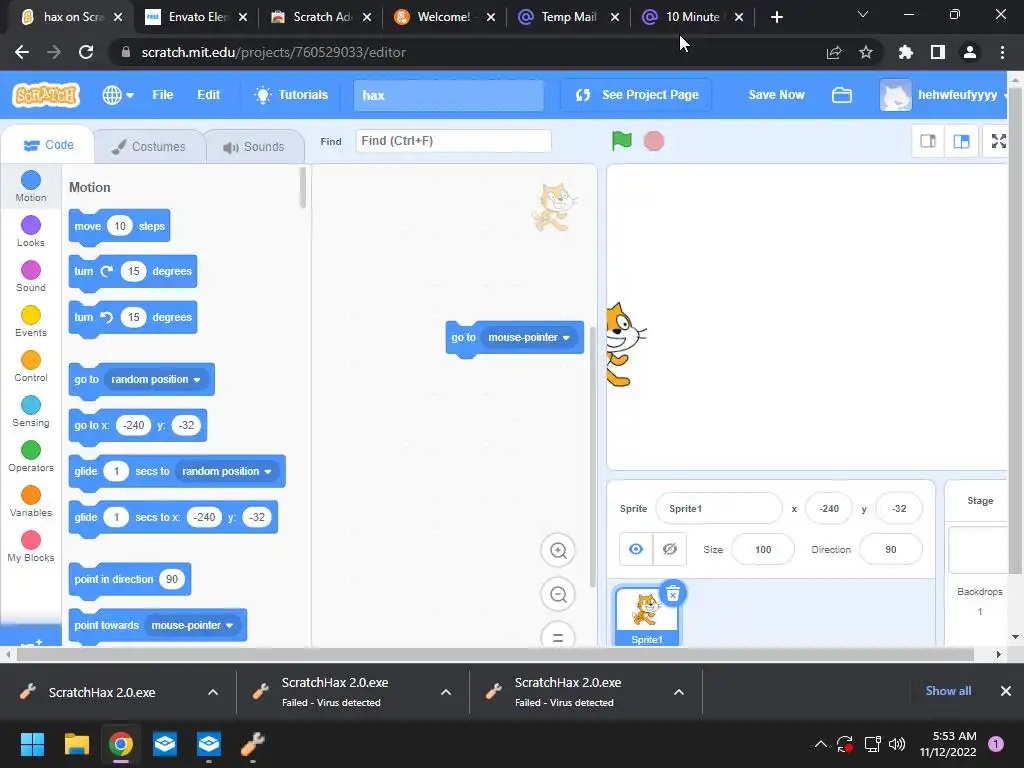
Task: Delete Sprite1 with trash icon
Action: click(x=673, y=593)
